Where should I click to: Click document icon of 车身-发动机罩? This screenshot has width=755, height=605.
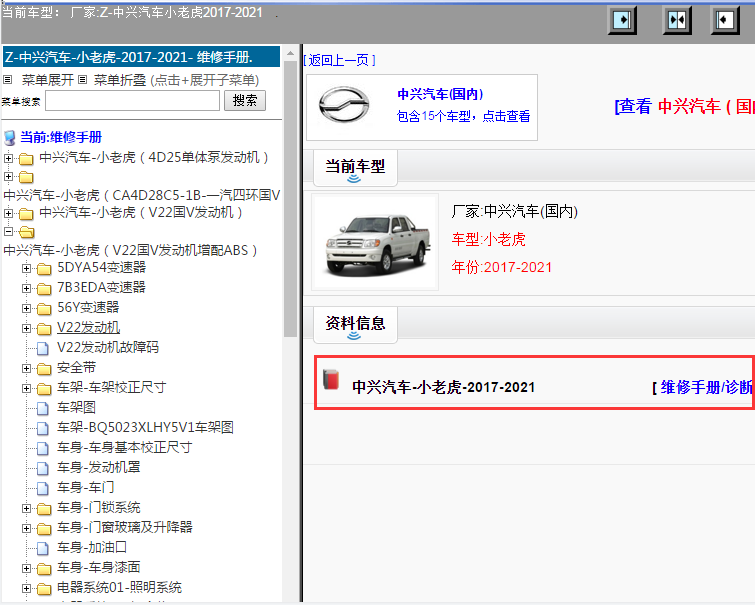tap(43, 468)
